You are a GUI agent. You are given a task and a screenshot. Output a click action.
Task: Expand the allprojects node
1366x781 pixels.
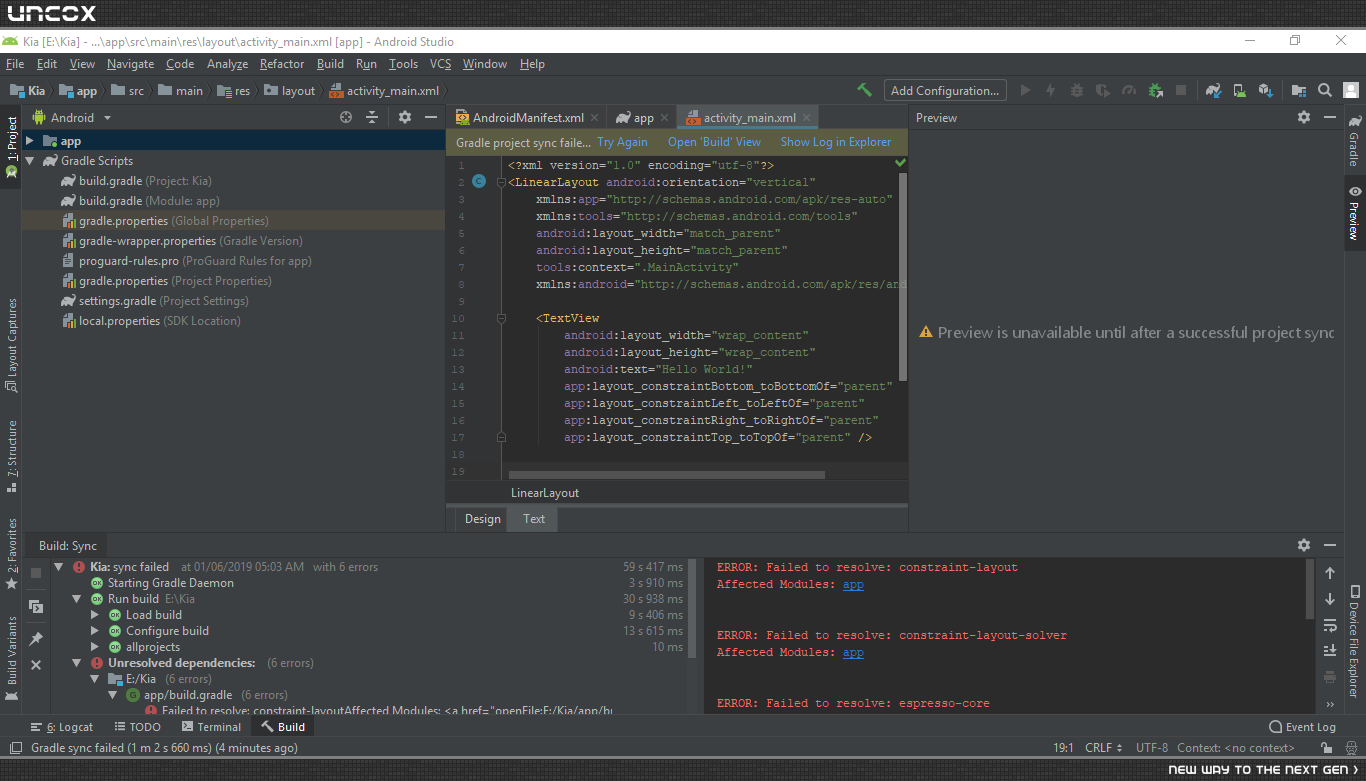point(95,647)
